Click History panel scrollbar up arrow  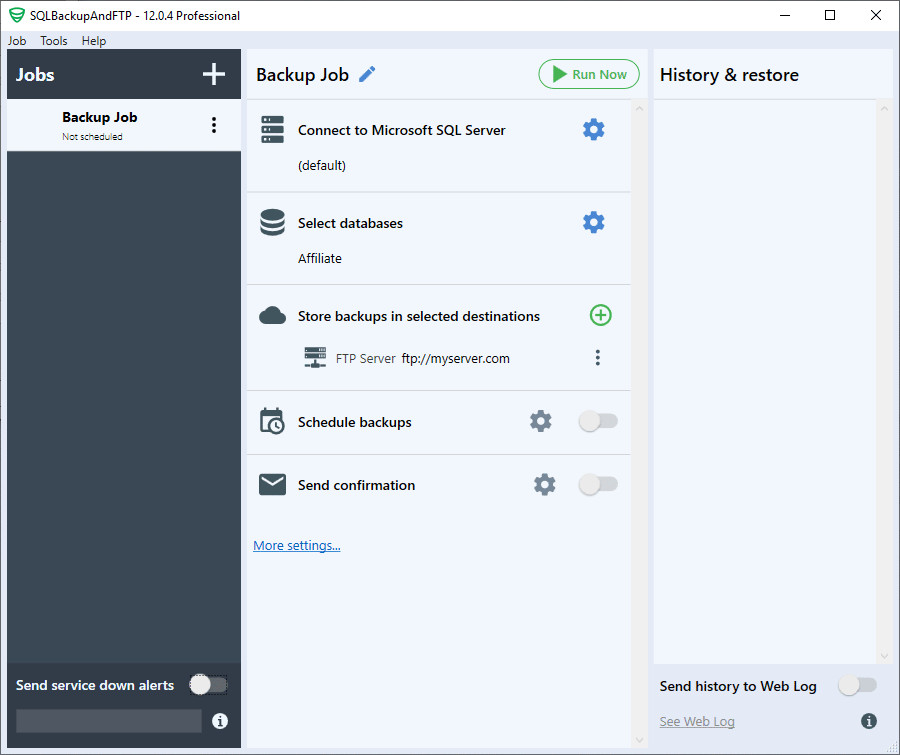(884, 109)
